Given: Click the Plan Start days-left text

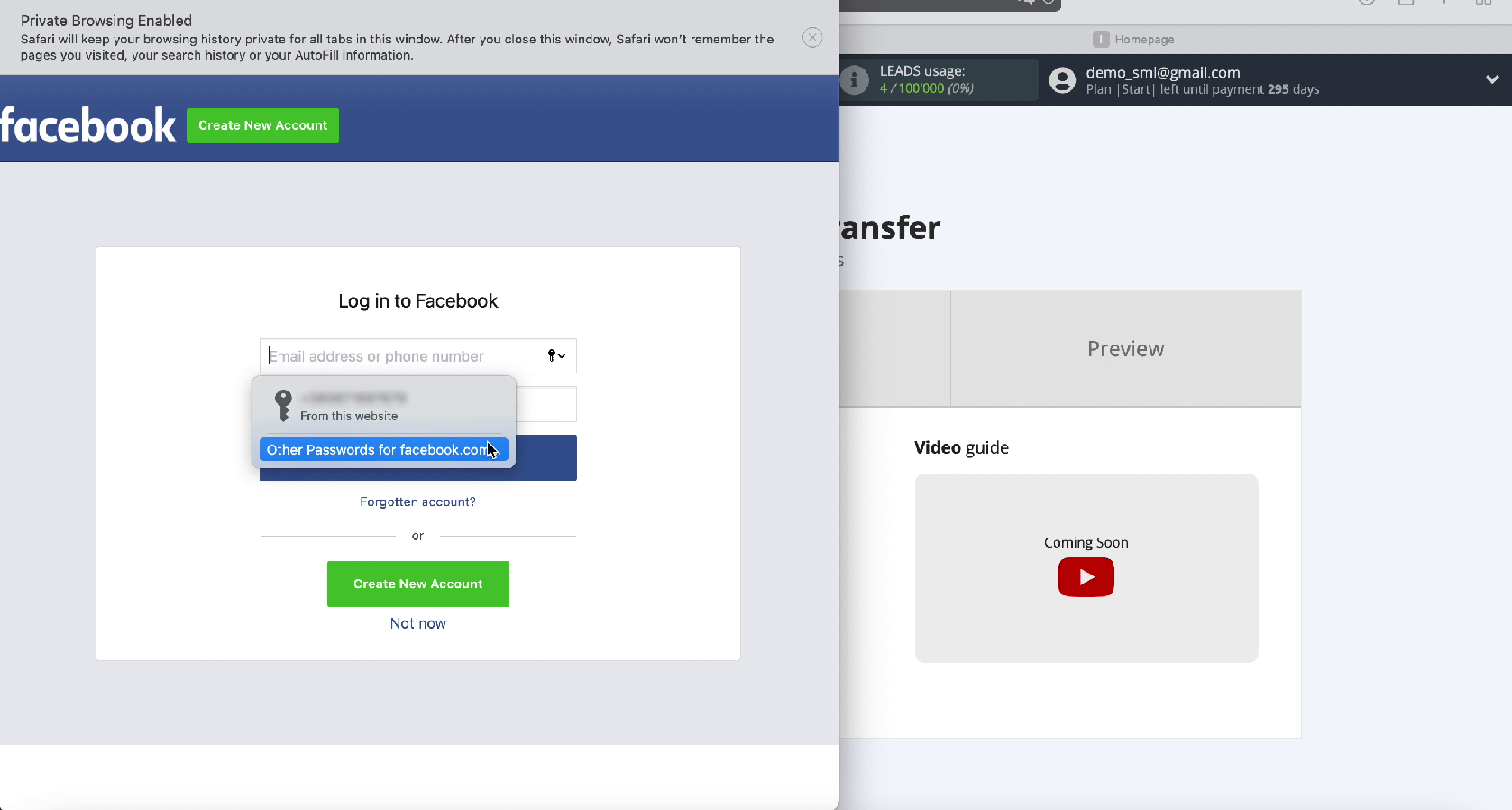Looking at the screenshot, I should point(1203,89).
